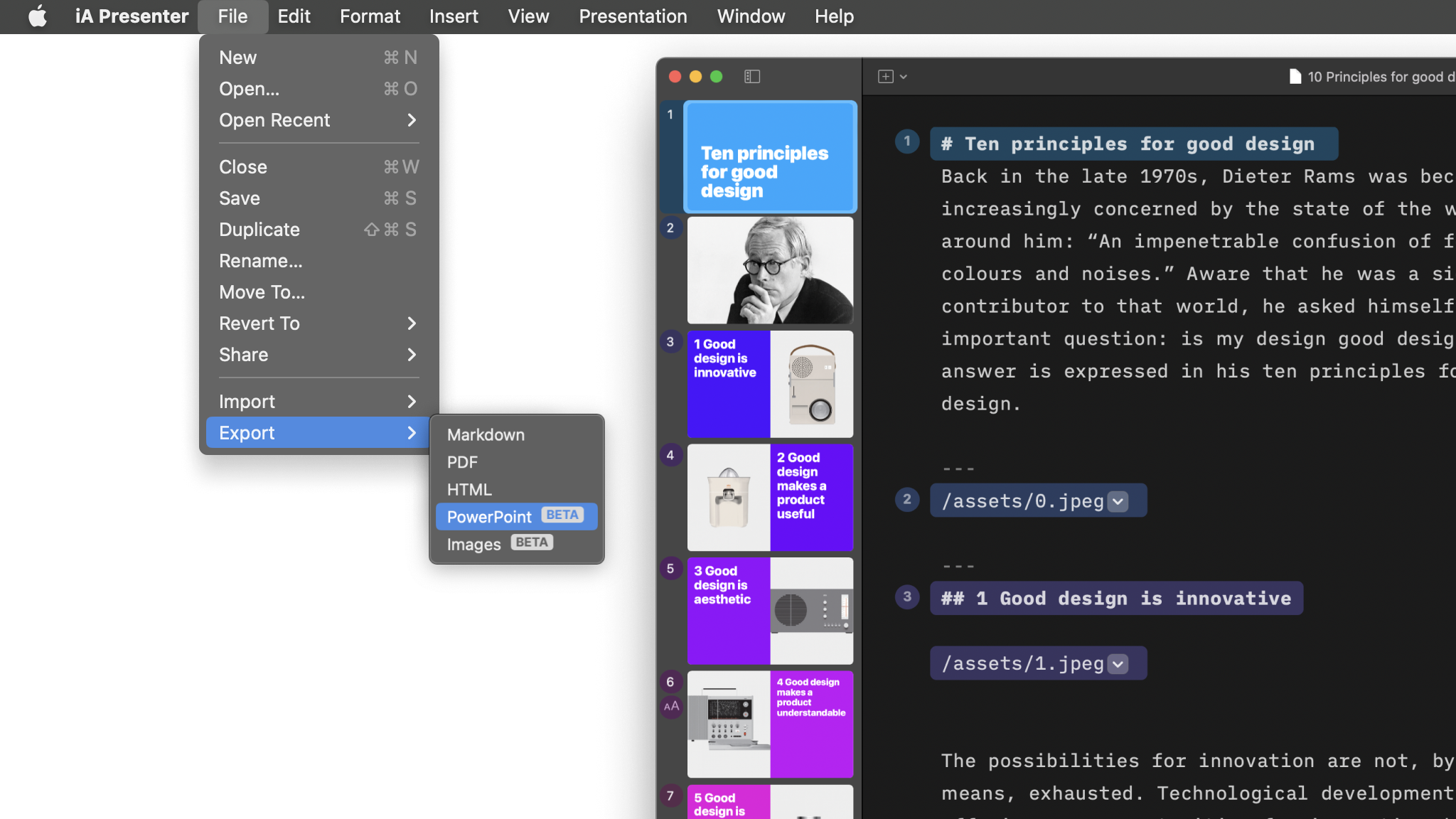Screen dimensions: 1456x819
Task: Open dropdown arrow next to add icon
Action: (x=904, y=77)
